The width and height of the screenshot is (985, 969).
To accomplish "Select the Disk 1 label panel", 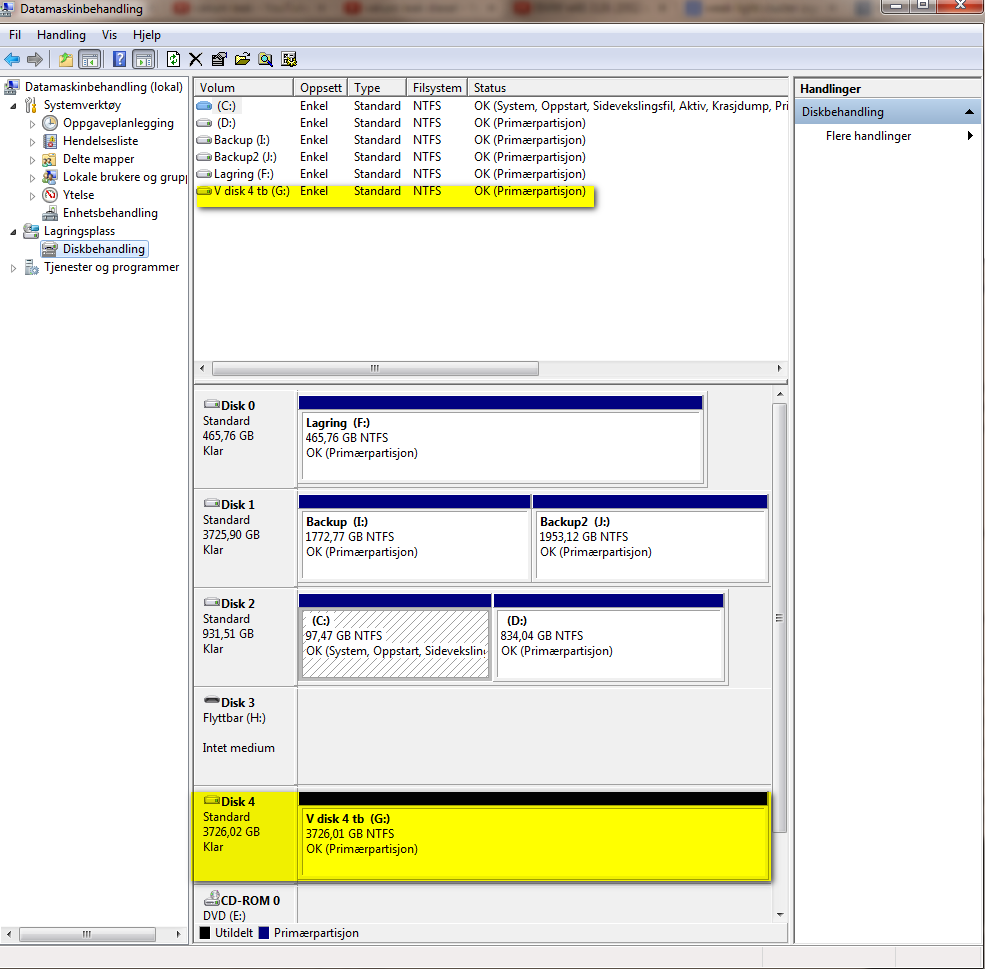I will (x=245, y=538).
